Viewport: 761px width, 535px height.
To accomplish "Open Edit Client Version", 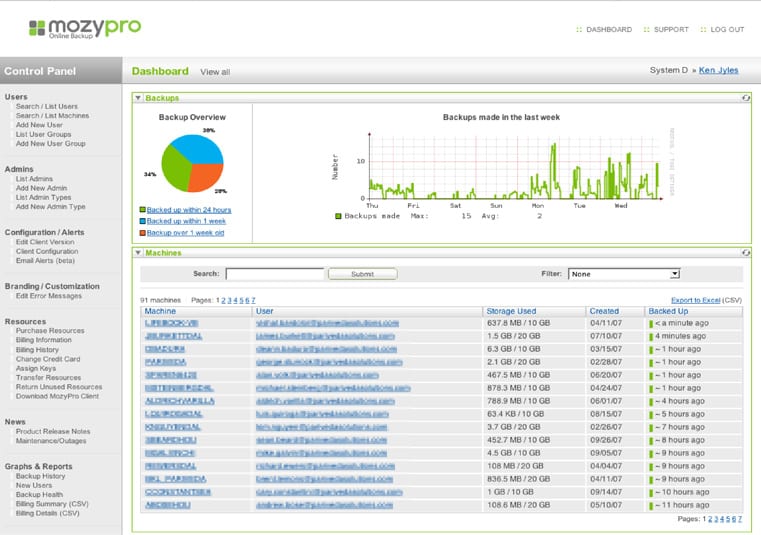I will coord(45,242).
